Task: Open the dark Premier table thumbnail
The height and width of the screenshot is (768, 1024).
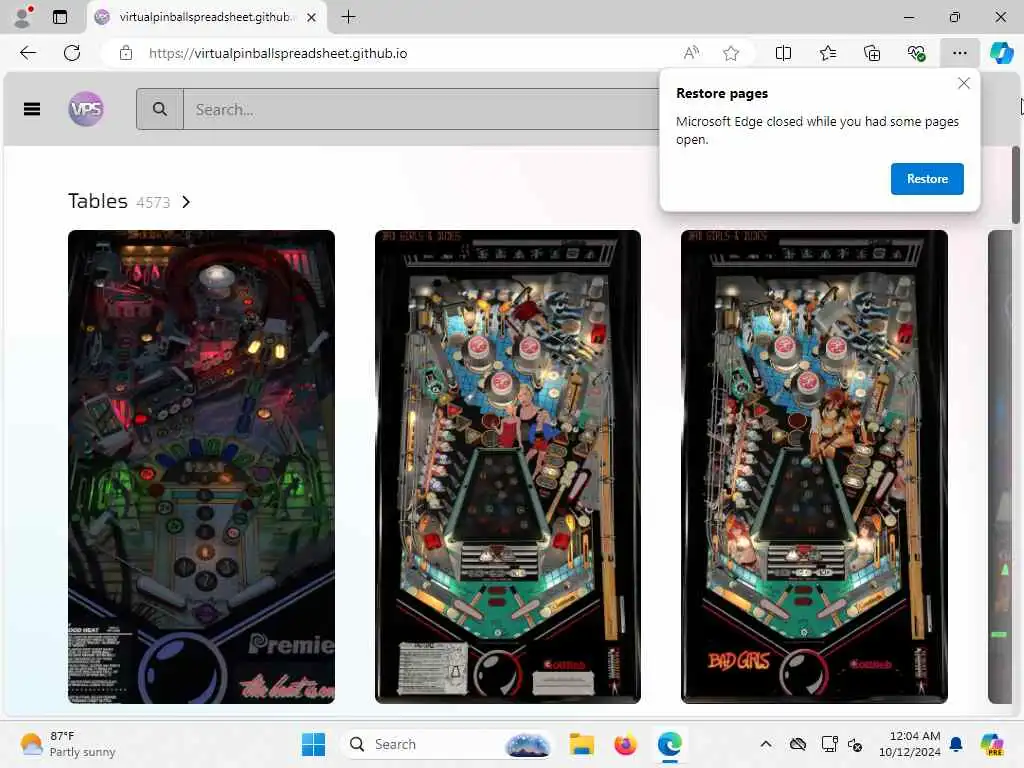Action: tap(201, 466)
